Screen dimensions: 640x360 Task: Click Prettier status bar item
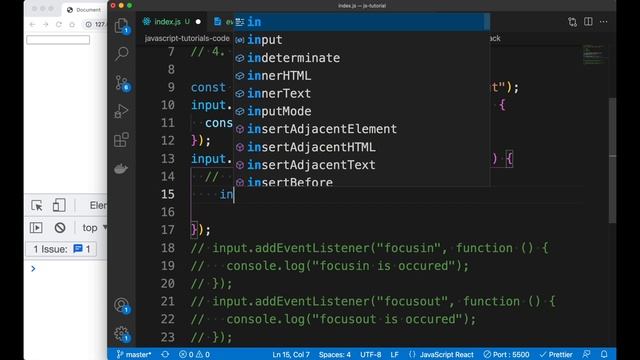tap(556, 354)
